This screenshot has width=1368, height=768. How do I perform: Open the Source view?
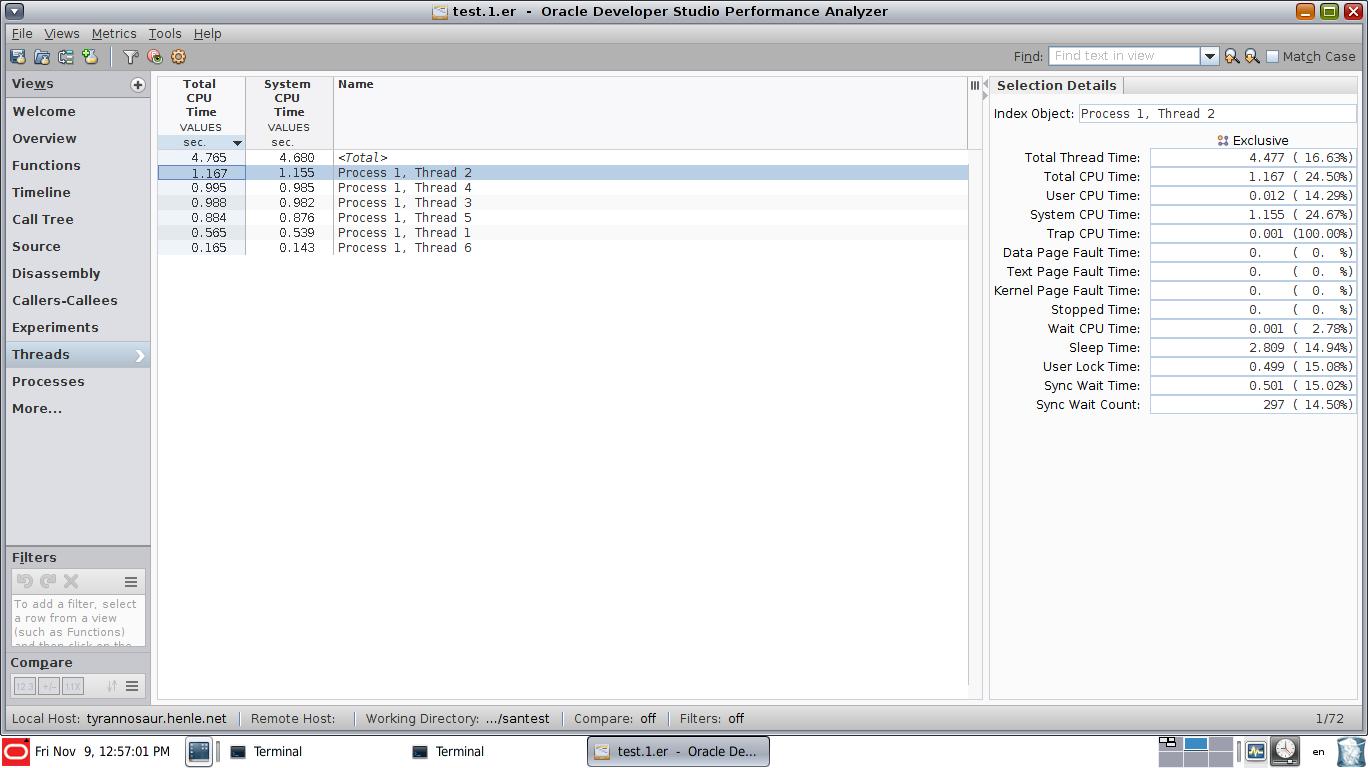tap(78, 247)
